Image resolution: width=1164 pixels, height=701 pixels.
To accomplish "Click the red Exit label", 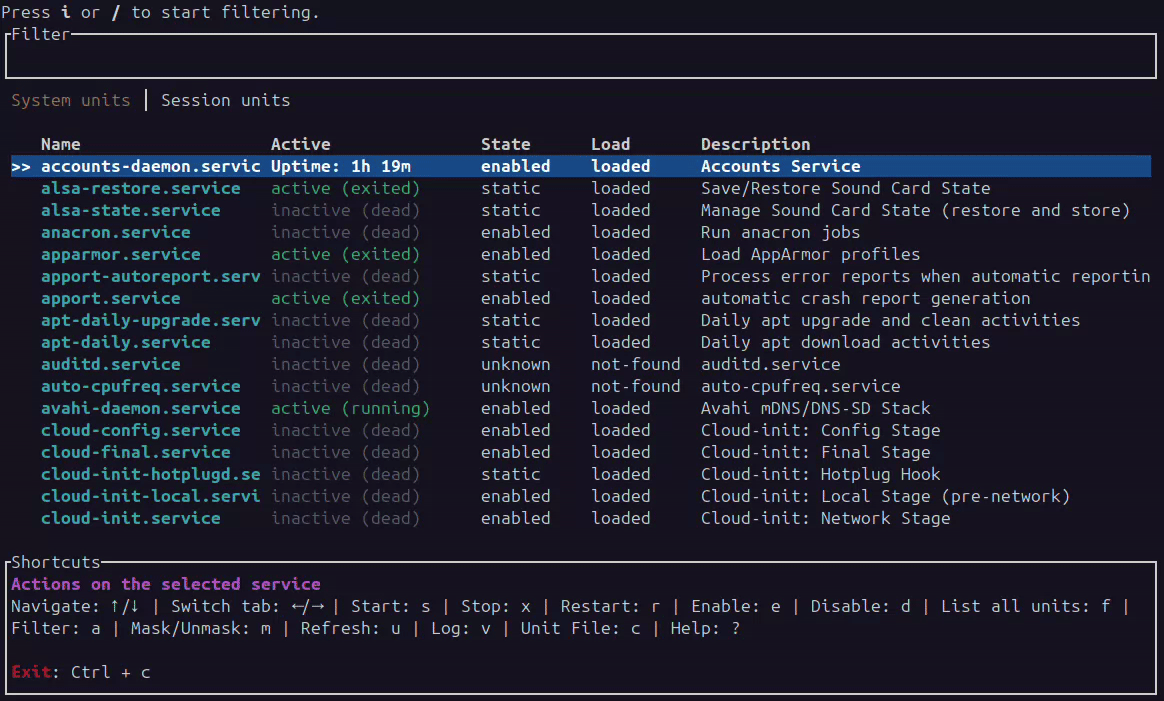I will (x=30, y=672).
